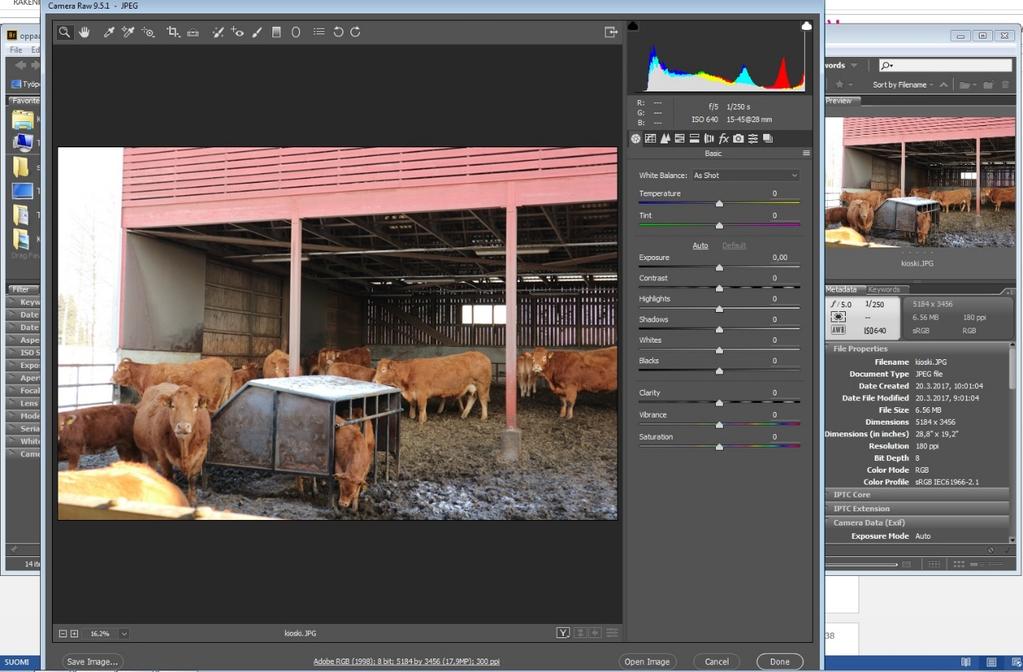Adjust the Exposure slider handle

pyautogui.click(x=719, y=267)
